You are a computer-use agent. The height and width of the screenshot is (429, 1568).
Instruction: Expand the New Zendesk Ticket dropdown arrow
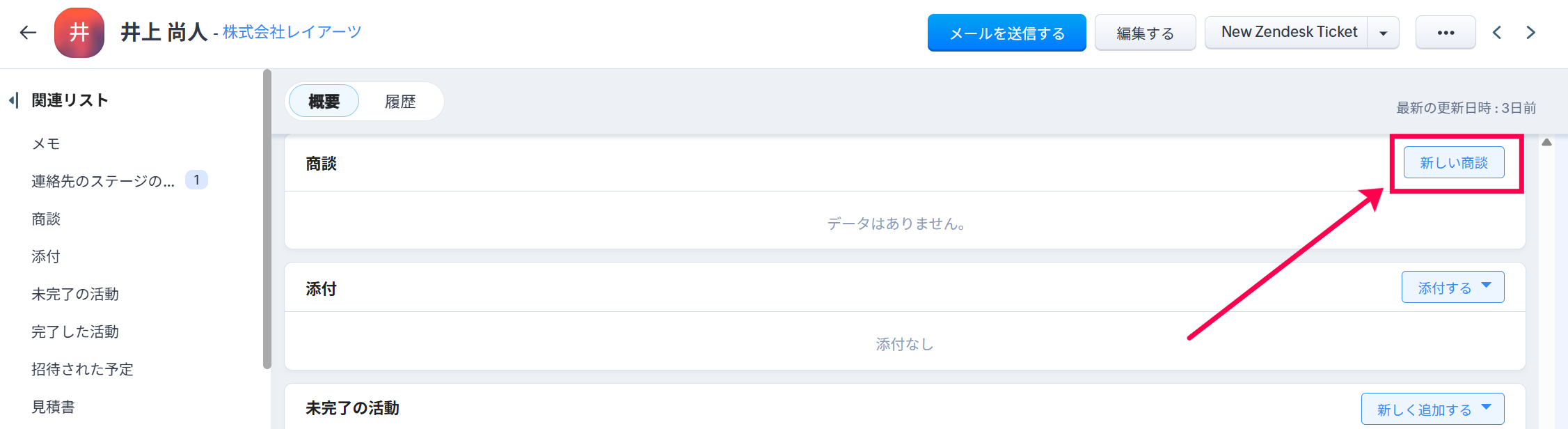click(1383, 33)
